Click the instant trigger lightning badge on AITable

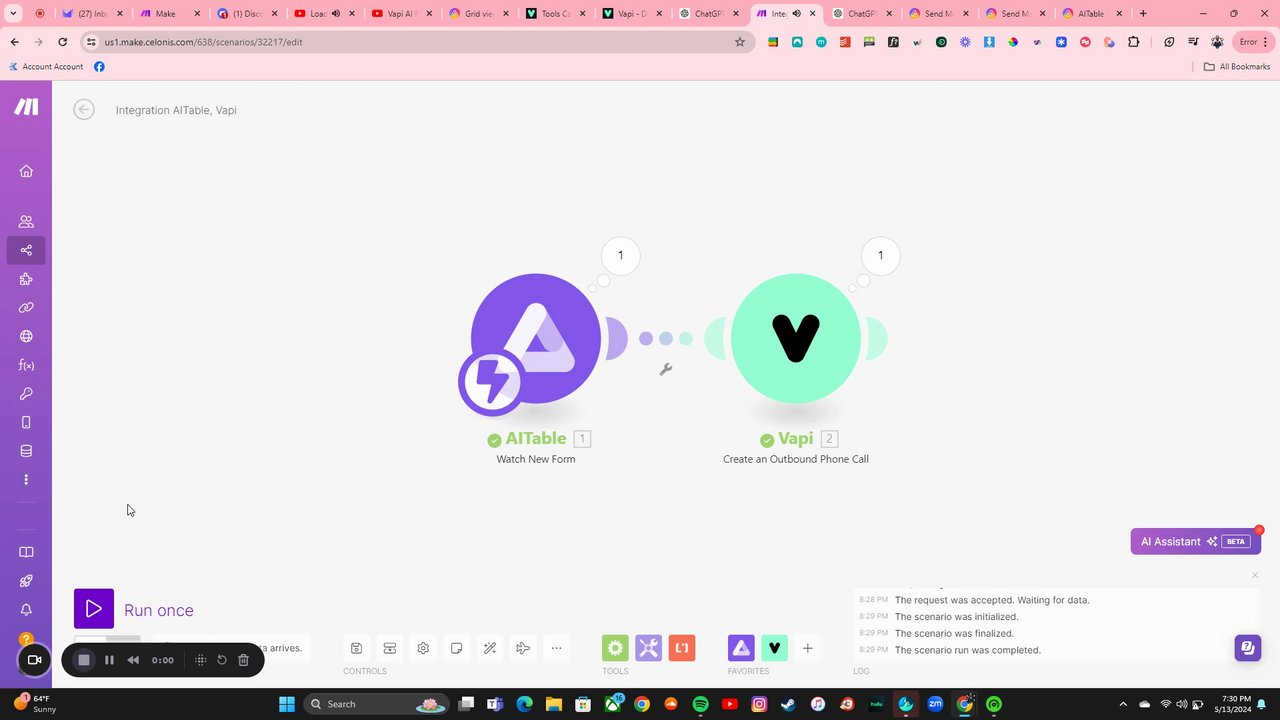click(491, 383)
